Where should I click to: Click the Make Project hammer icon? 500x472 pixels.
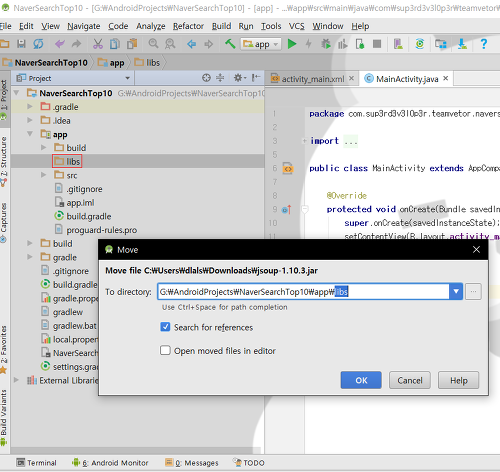click(x=230, y=44)
